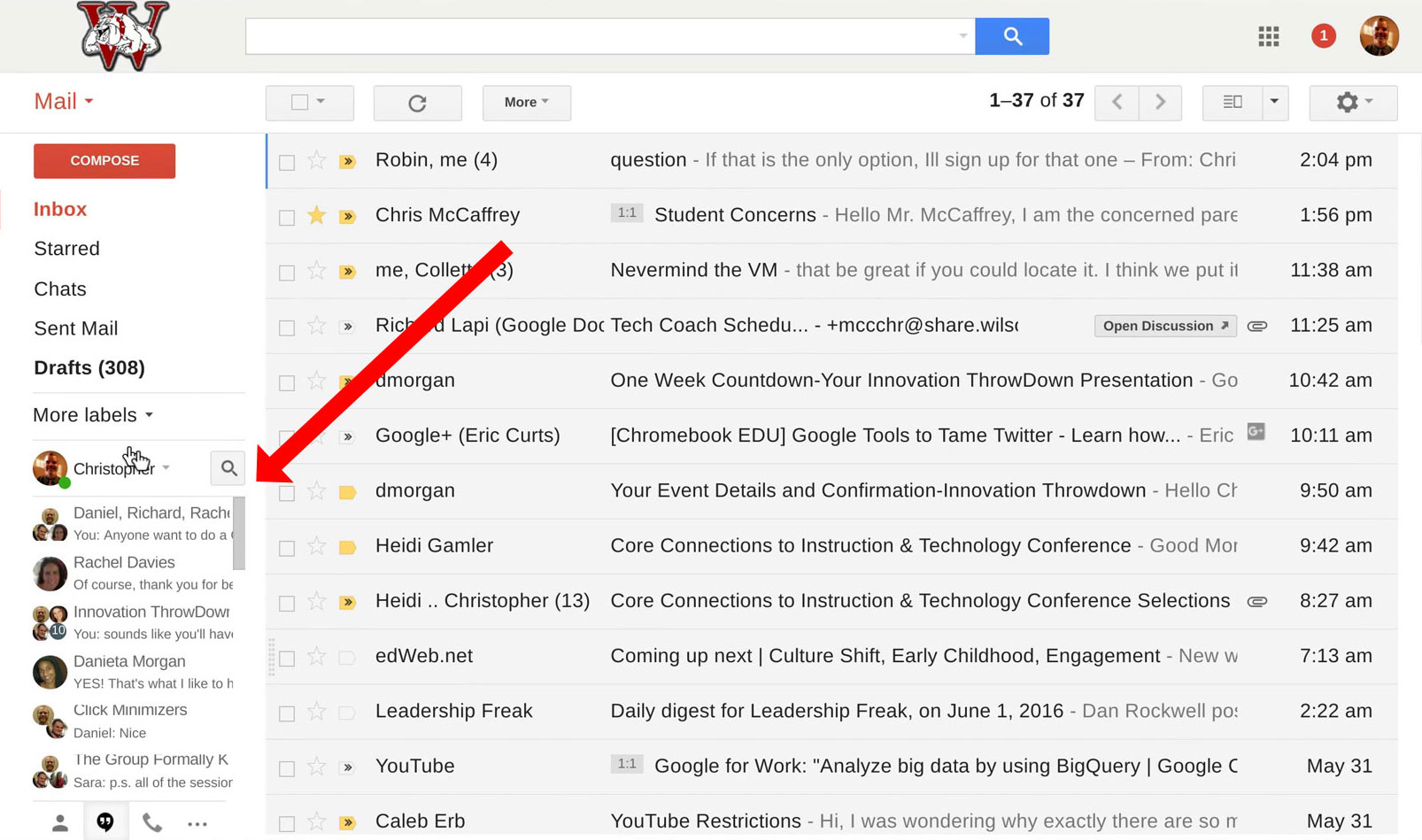Open the More actions dropdown
This screenshot has height=840, width=1422.
526,103
